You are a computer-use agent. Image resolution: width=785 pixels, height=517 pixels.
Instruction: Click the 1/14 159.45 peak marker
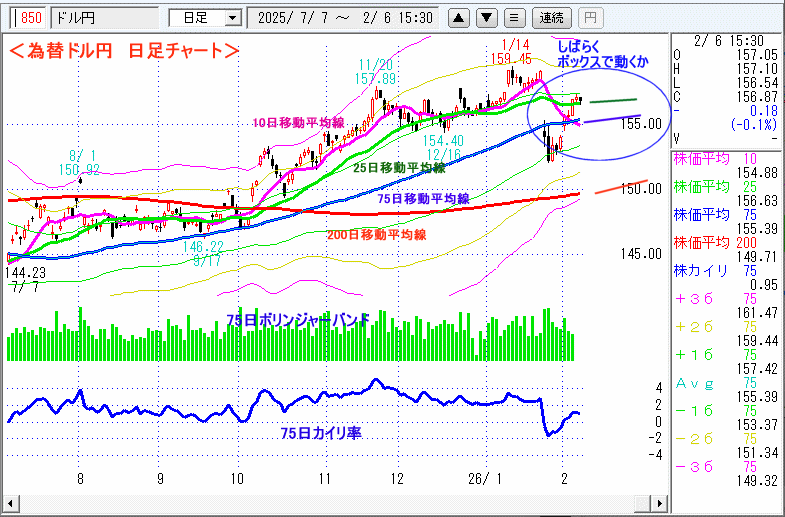[515, 51]
